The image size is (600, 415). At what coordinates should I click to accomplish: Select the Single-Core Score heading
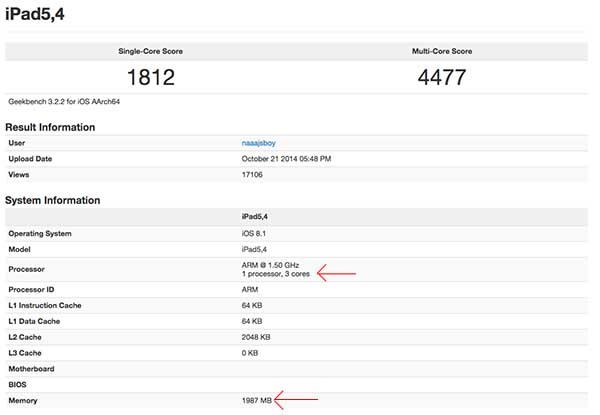pyautogui.click(x=150, y=51)
